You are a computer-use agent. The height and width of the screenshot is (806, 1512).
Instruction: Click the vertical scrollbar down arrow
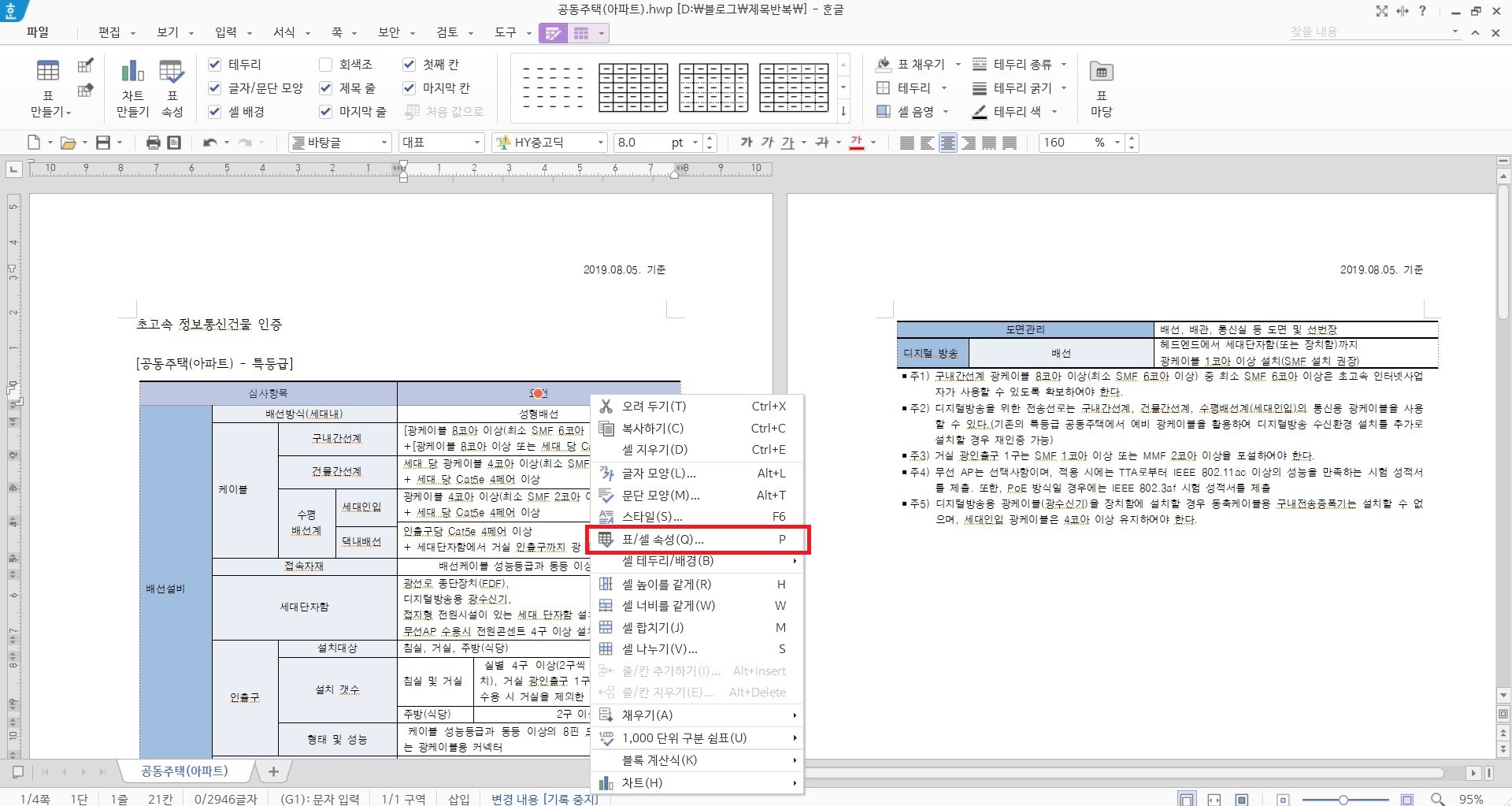[x=1503, y=696]
